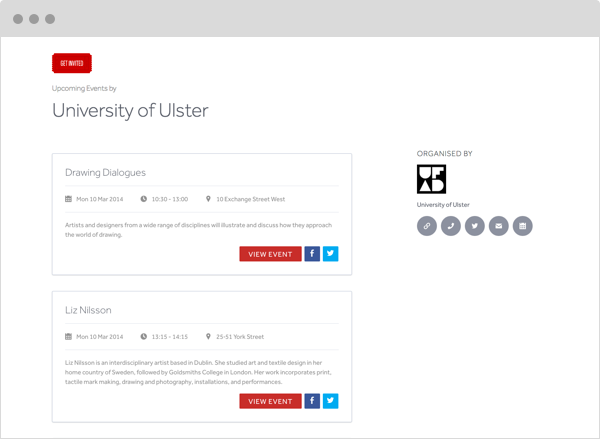This screenshot has height=439, width=600.
Task: Share Drawing Dialogues on Twitter
Action: pyautogui.click(x=330, y=254)
